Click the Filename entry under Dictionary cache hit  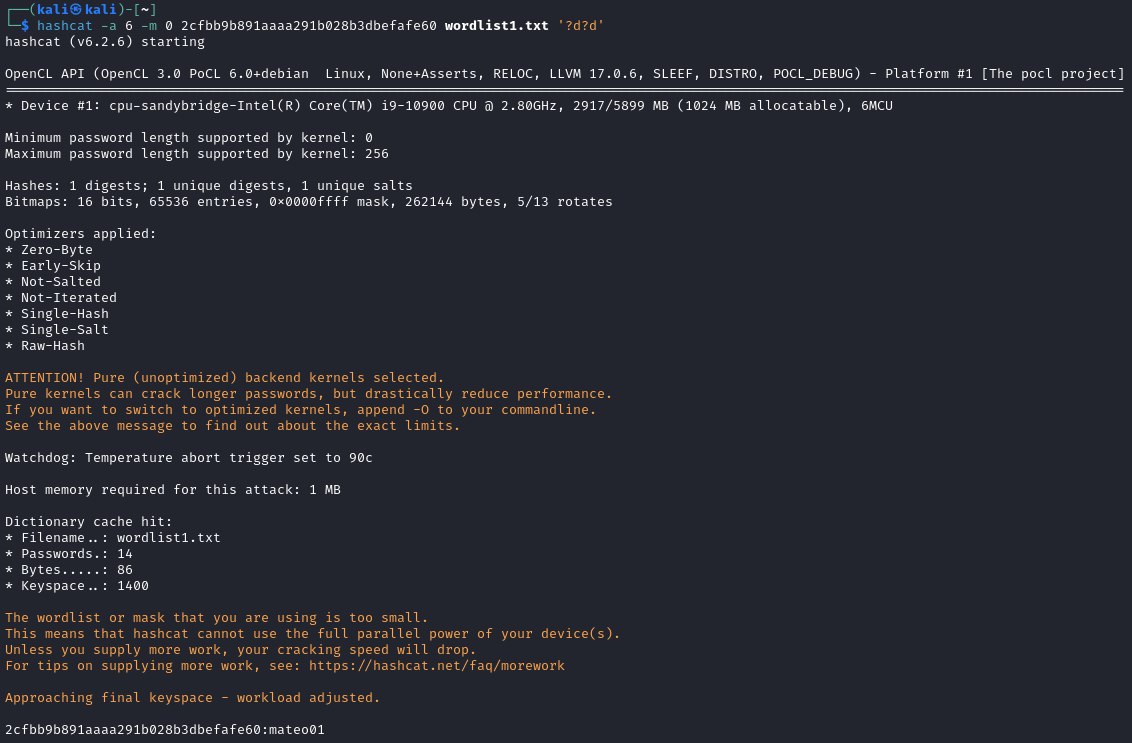tap(112, 538)
